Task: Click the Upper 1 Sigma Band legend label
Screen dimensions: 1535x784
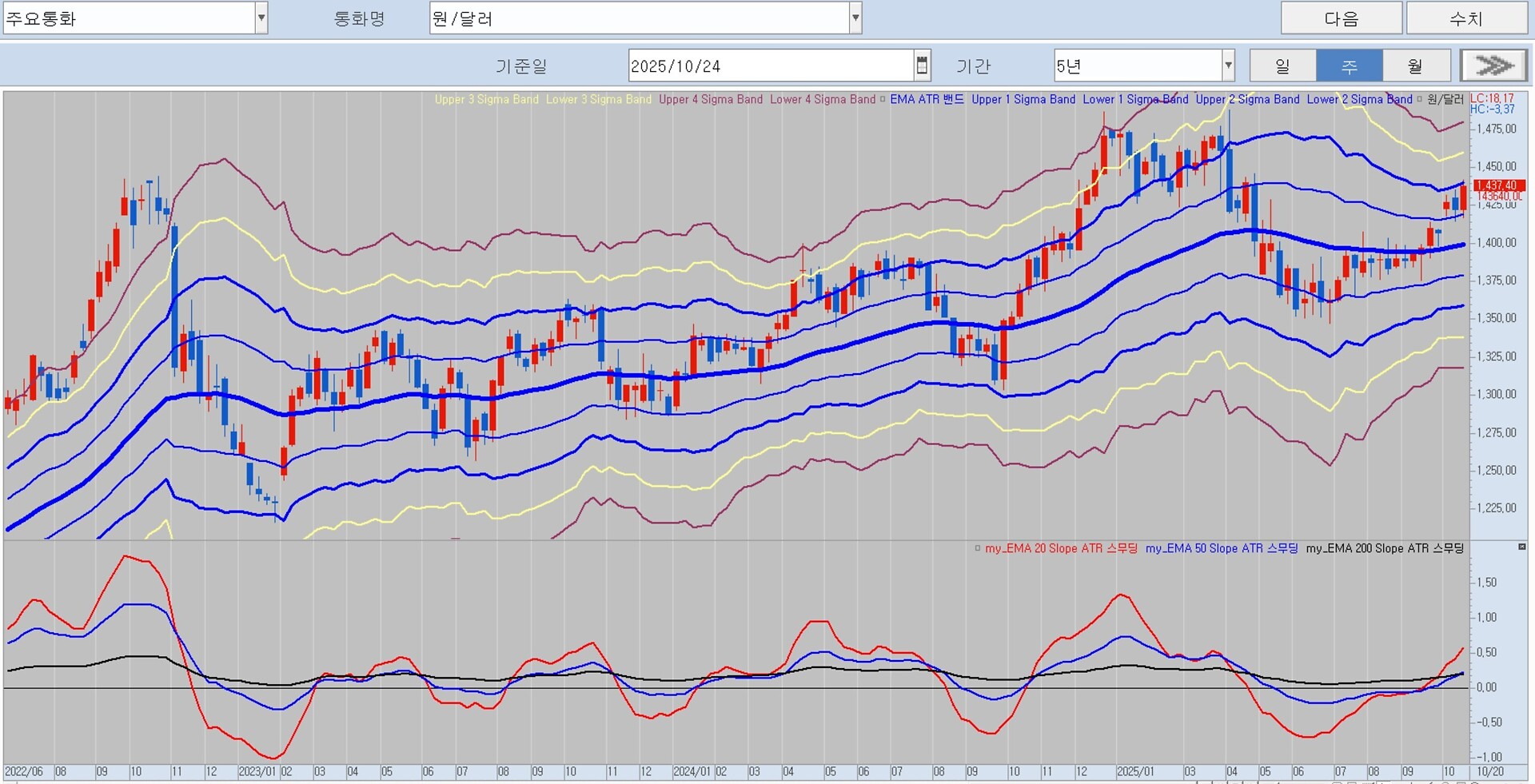Action: [1023, 99]
